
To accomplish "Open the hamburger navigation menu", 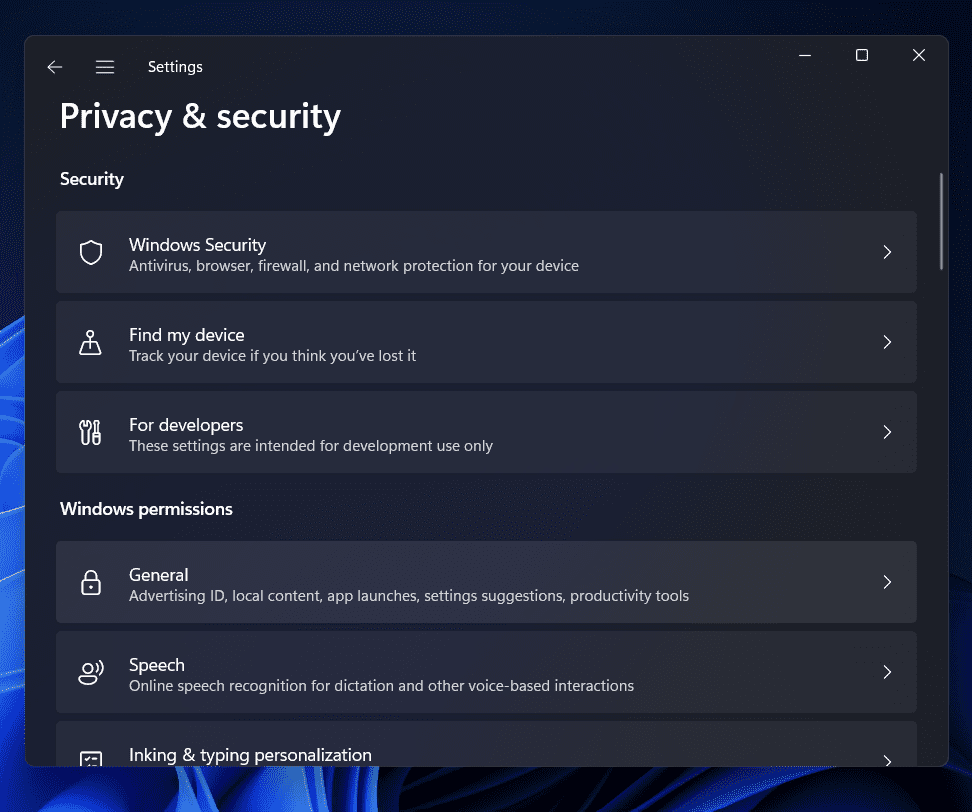I will [x=105, y=67].
